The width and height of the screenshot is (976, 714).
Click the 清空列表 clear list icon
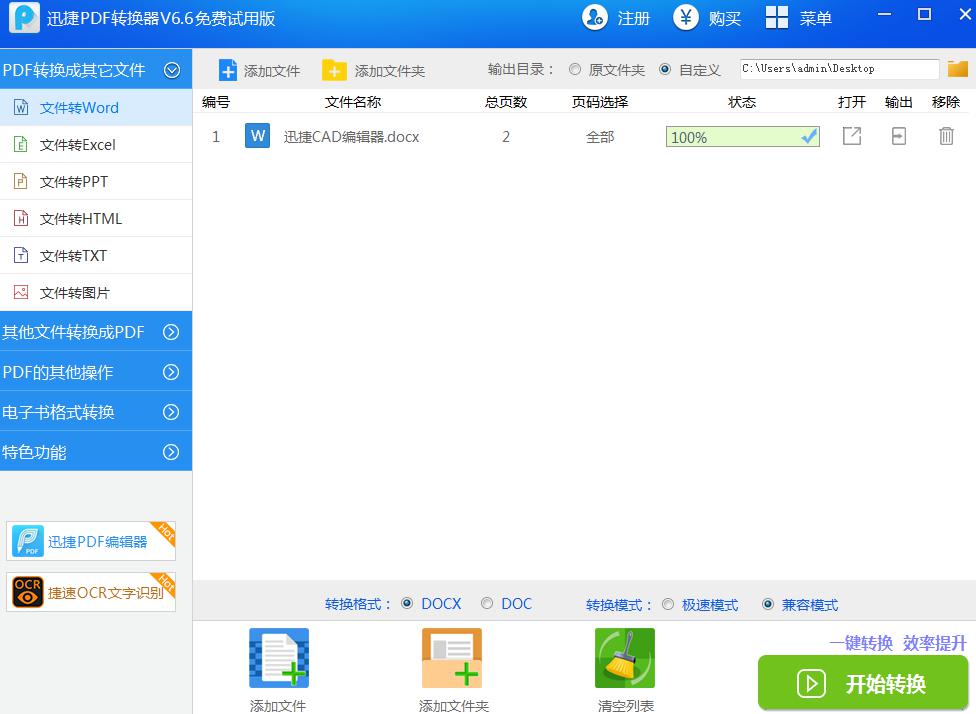624,658
